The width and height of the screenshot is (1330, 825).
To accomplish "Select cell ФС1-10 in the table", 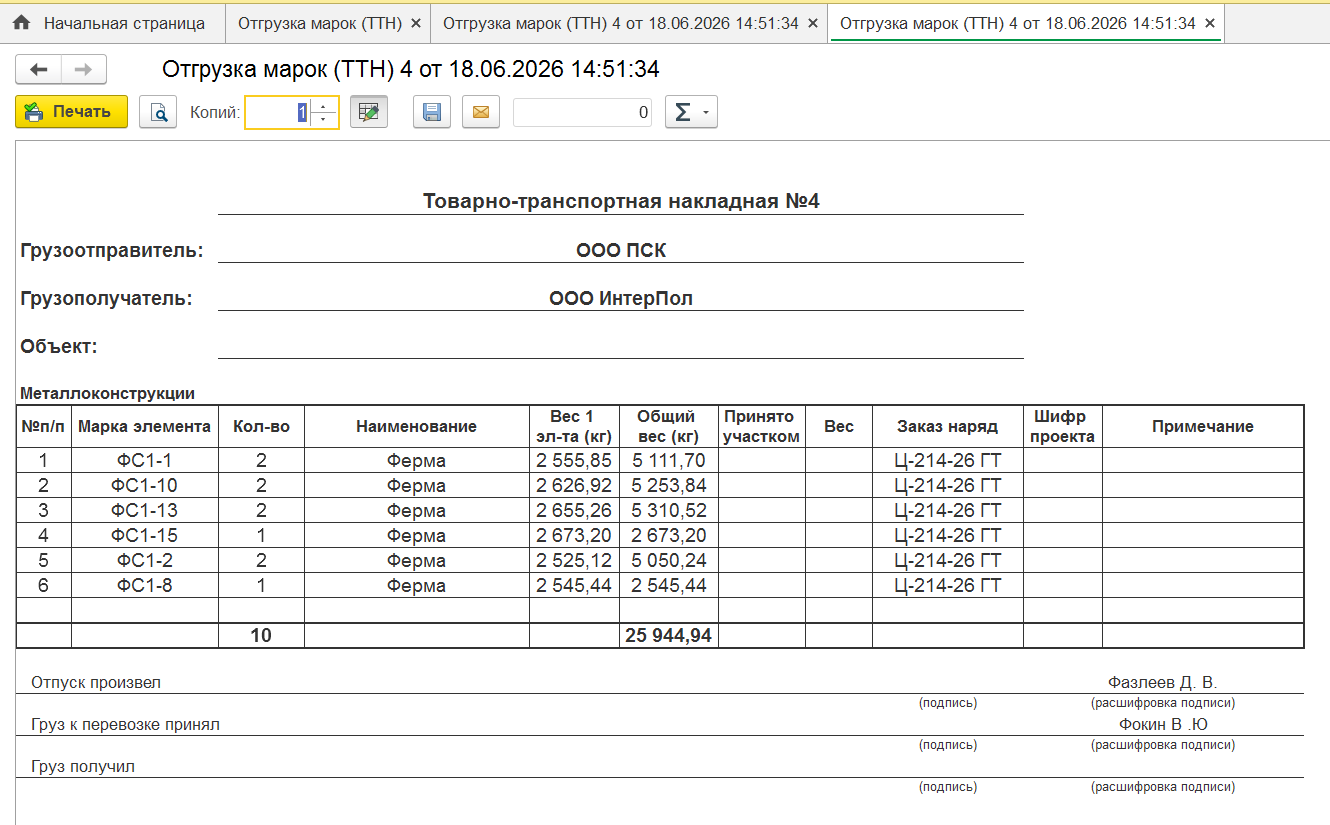I will tap(145, 486).
